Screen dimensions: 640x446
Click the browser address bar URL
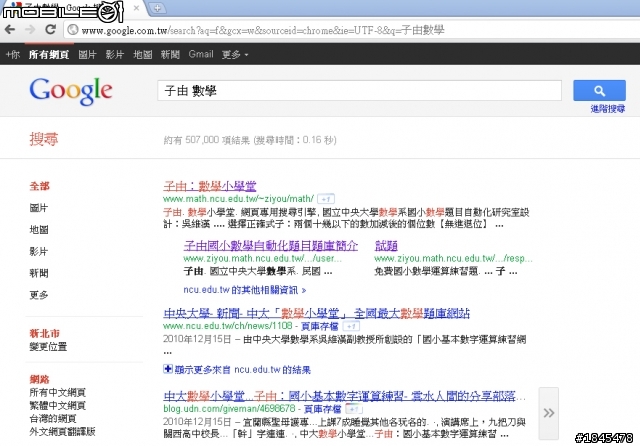[x=262, y=30]
